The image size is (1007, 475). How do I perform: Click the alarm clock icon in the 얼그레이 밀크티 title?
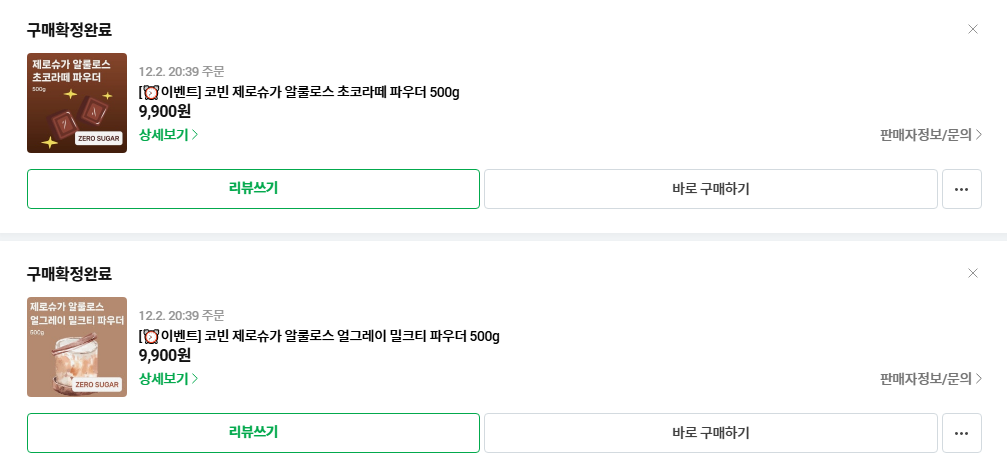tap(151, 336)
